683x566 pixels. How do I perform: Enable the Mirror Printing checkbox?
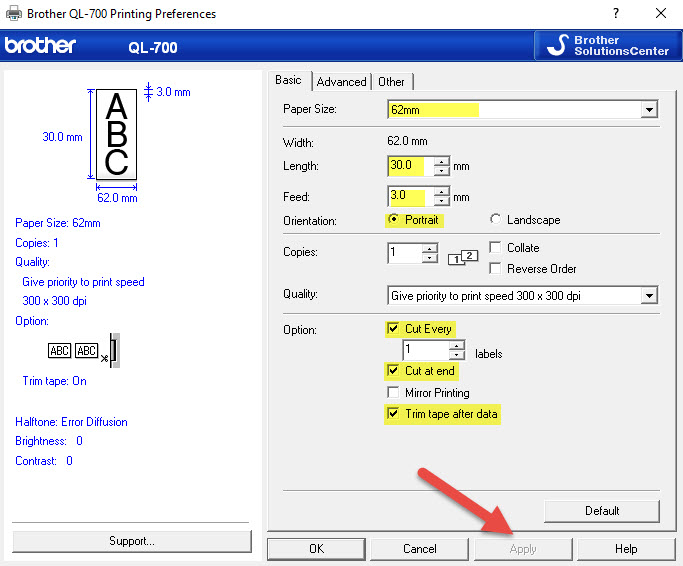coord(393,393)
